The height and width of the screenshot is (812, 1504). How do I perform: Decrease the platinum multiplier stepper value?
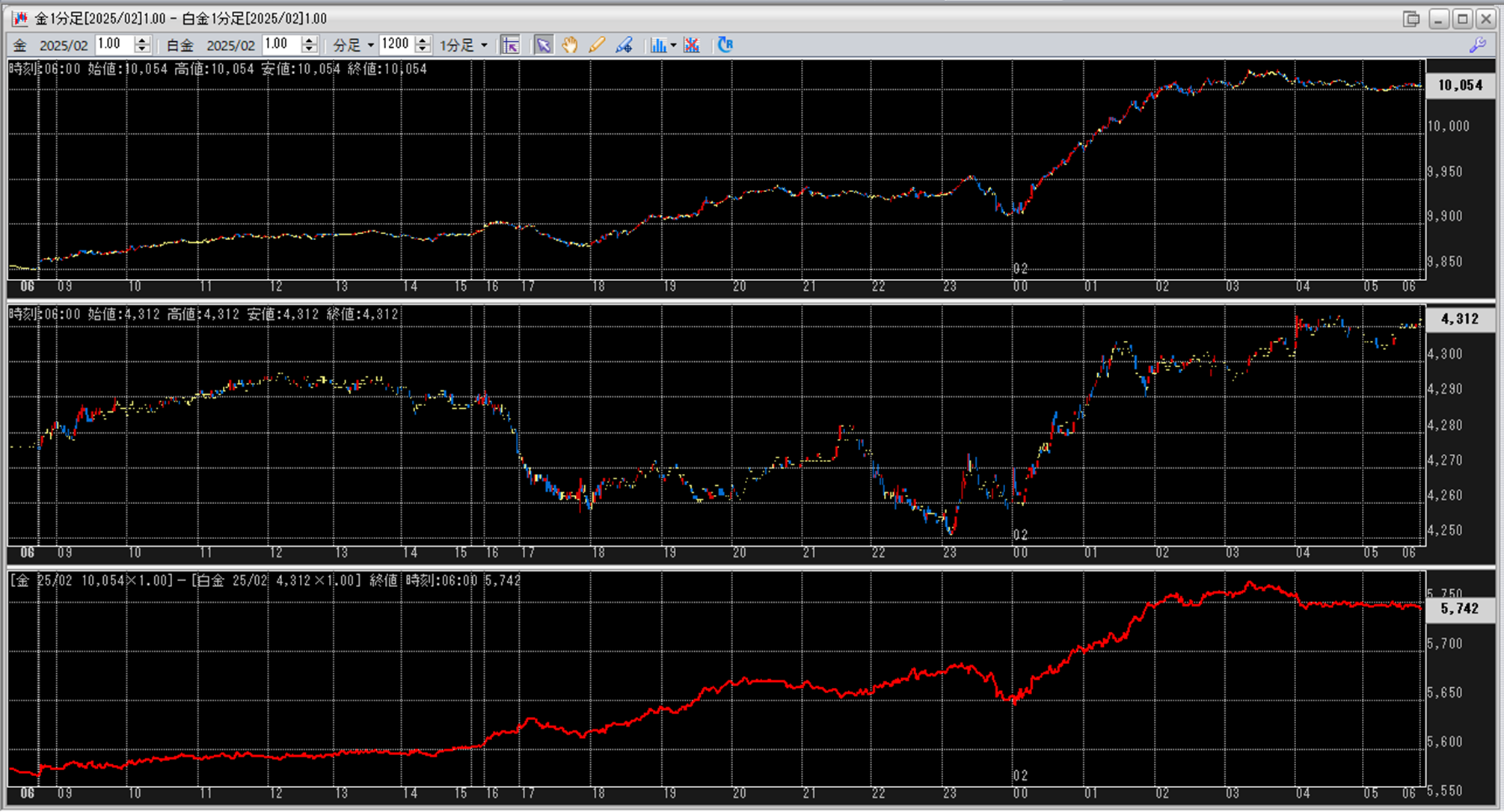[x=309, y=49]
